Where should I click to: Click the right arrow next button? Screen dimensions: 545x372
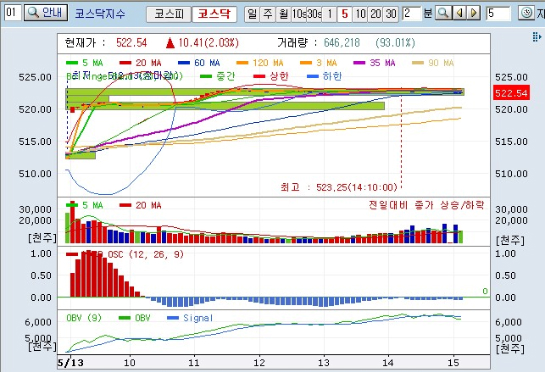[473, 14]
